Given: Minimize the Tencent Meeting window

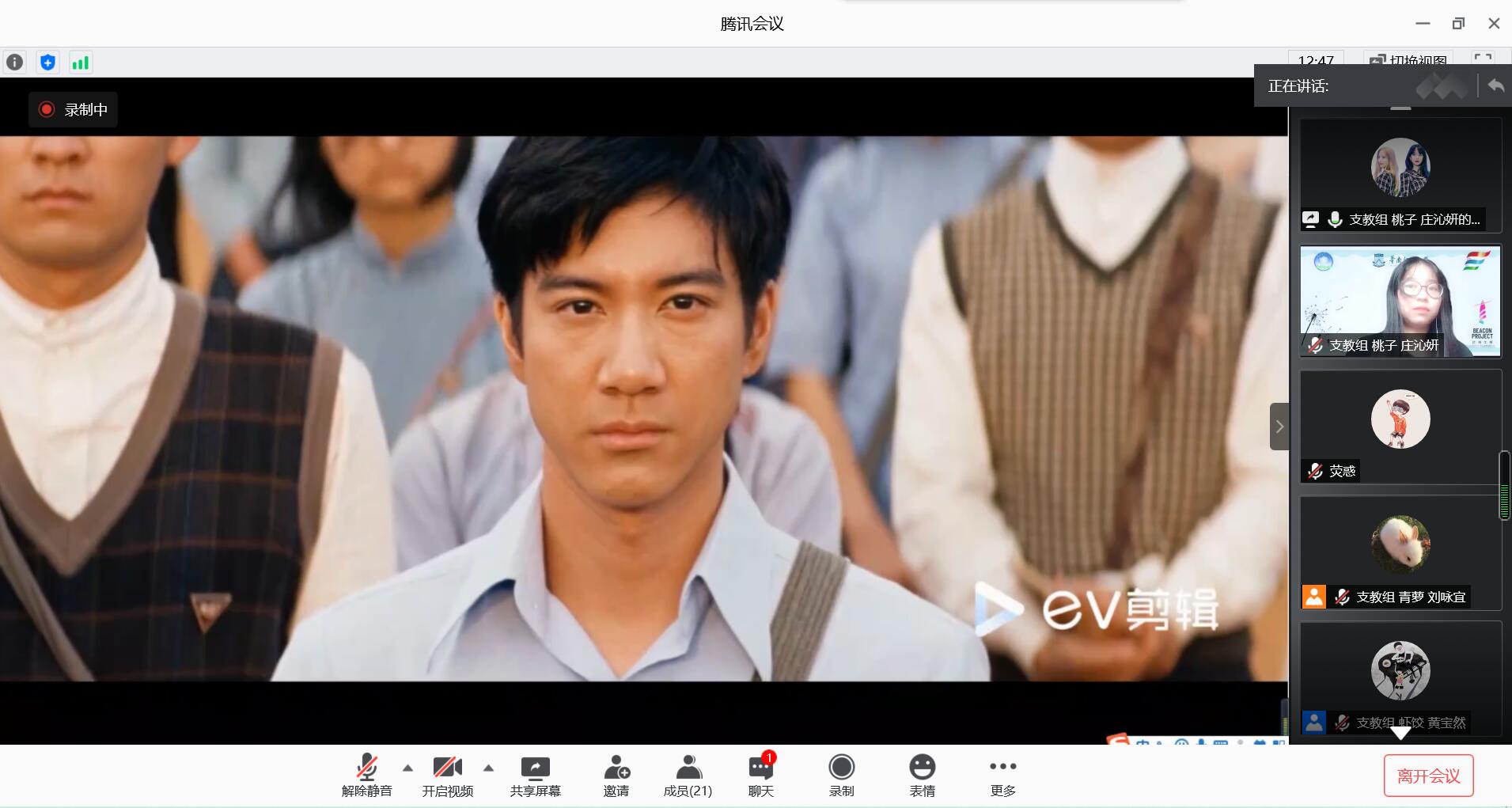Looking at the screenshot, I should [1423, 24].
